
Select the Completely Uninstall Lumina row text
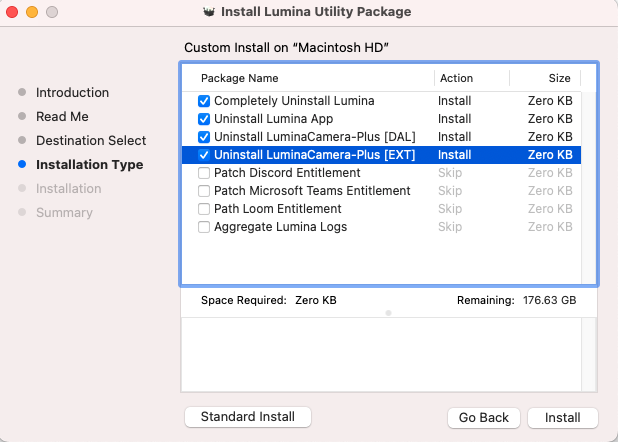(294, 101)
